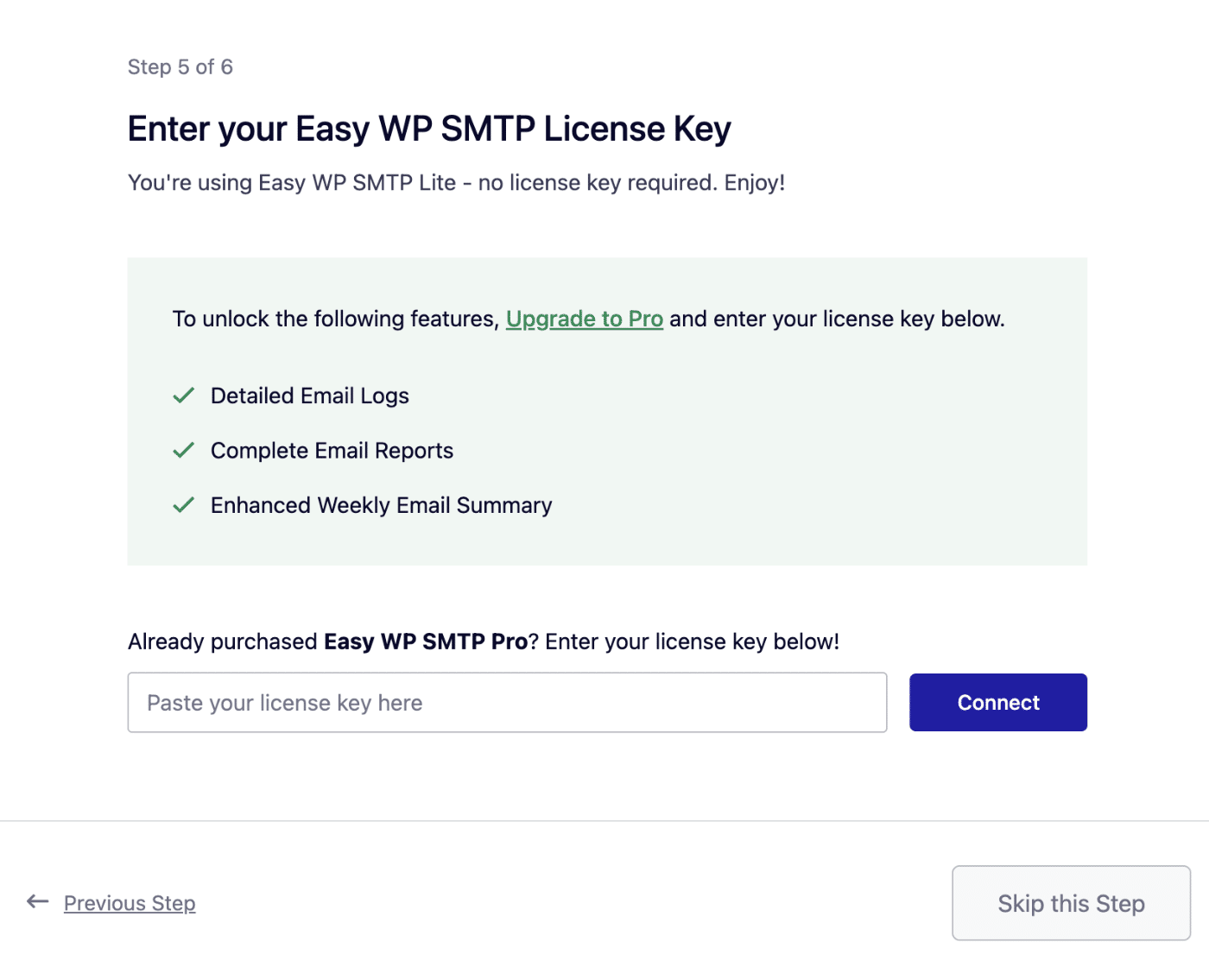
Task: Click the checkmark beside Enhanced Weekly Email Summary
Action: [183, 504]
